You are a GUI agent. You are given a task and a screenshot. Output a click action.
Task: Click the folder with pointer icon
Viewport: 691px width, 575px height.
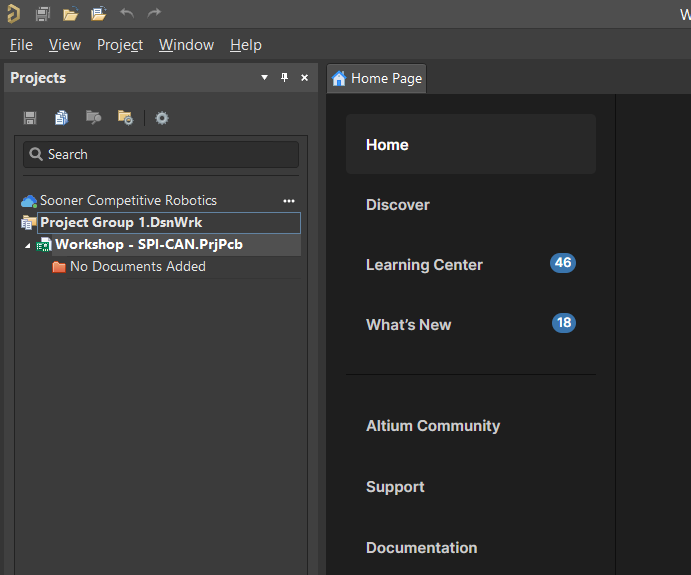[x=93, y=118]
